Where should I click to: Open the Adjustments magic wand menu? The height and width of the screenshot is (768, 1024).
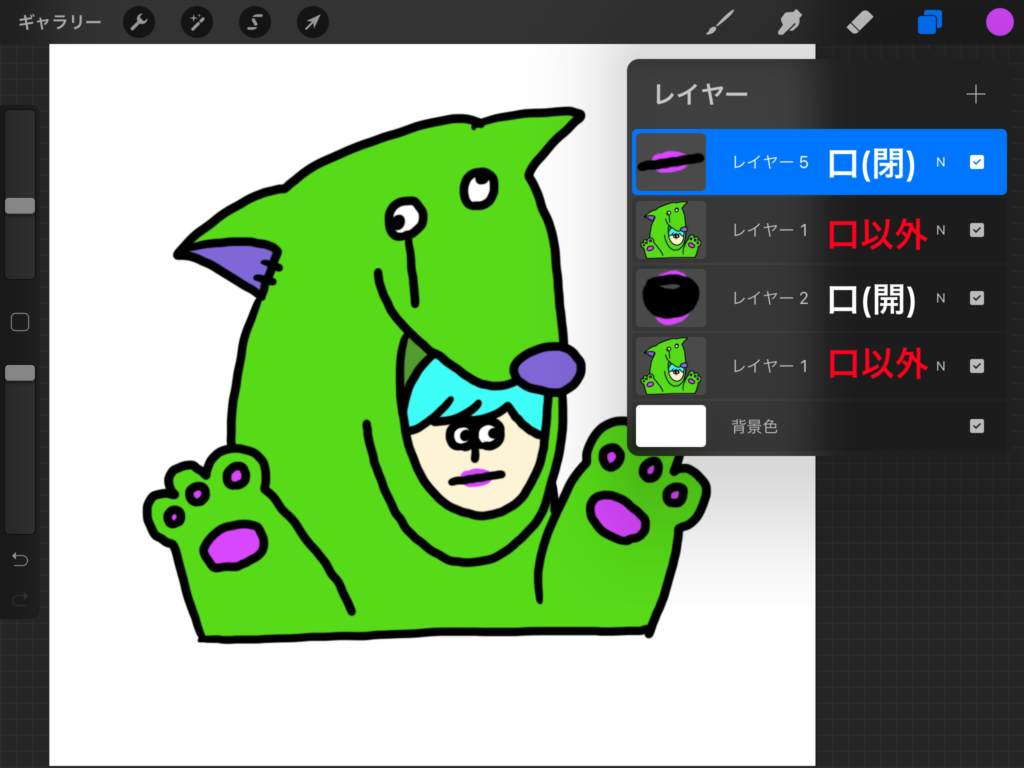coord(197,23)
